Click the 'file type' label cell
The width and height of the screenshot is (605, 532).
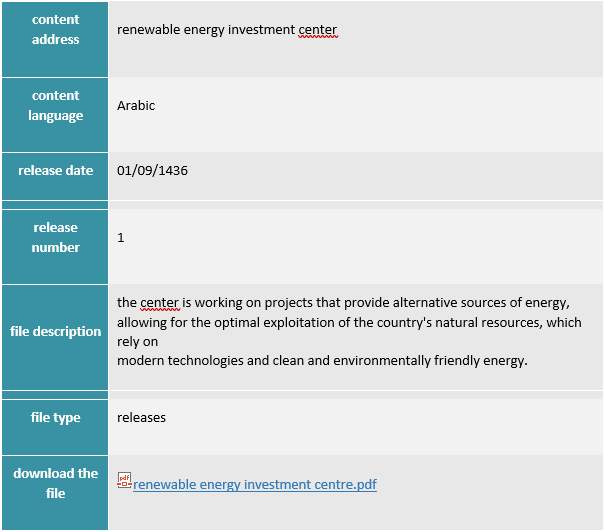55,418
